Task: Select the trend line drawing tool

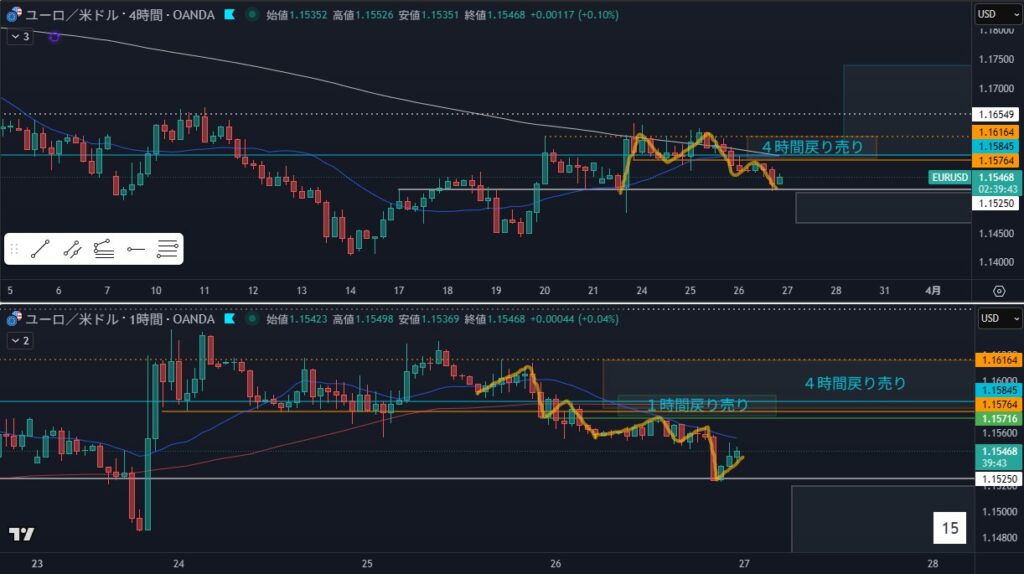Action: click(x=41, y=249)
